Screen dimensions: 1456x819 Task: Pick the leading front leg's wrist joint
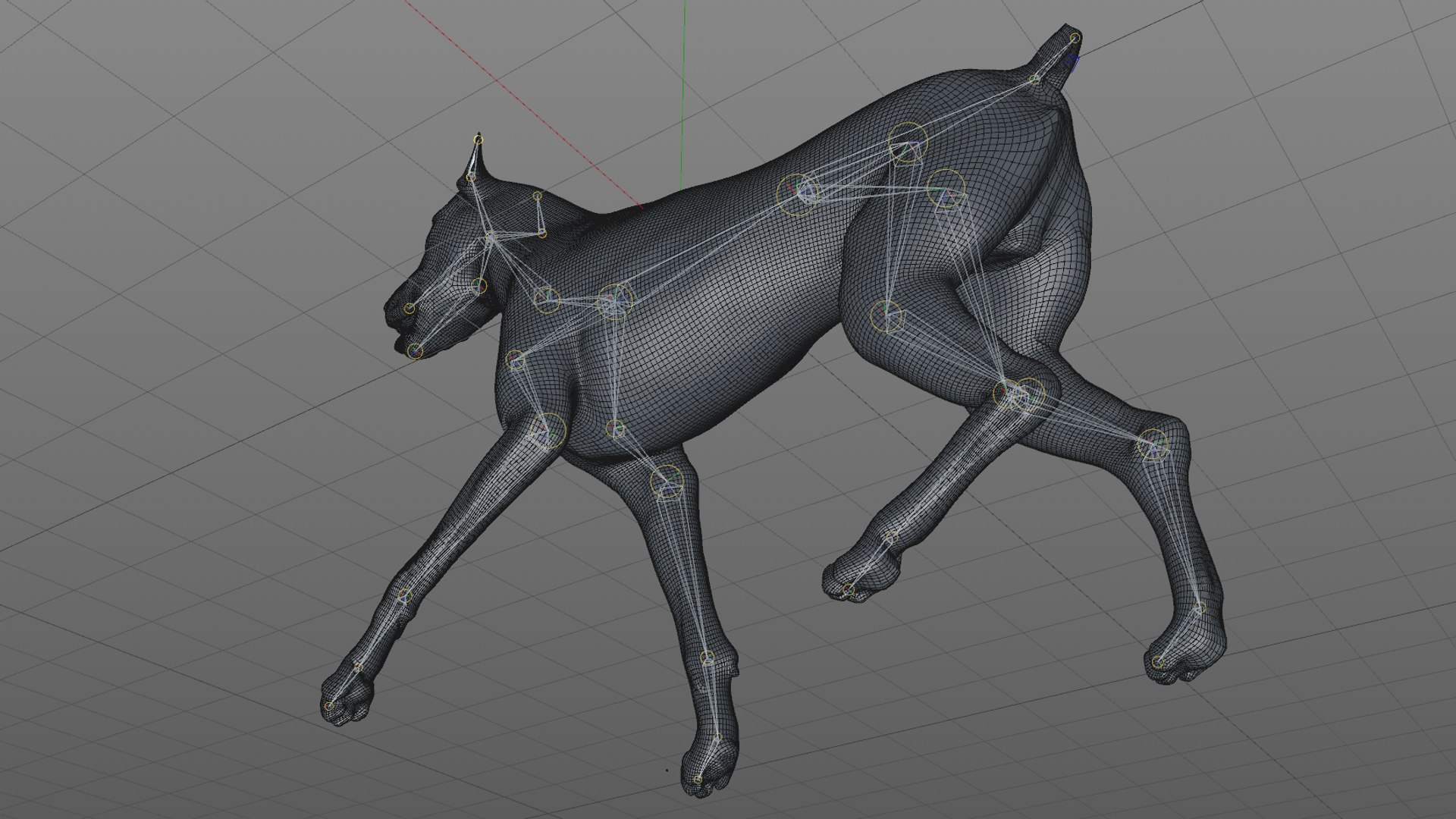pos(405,596)
